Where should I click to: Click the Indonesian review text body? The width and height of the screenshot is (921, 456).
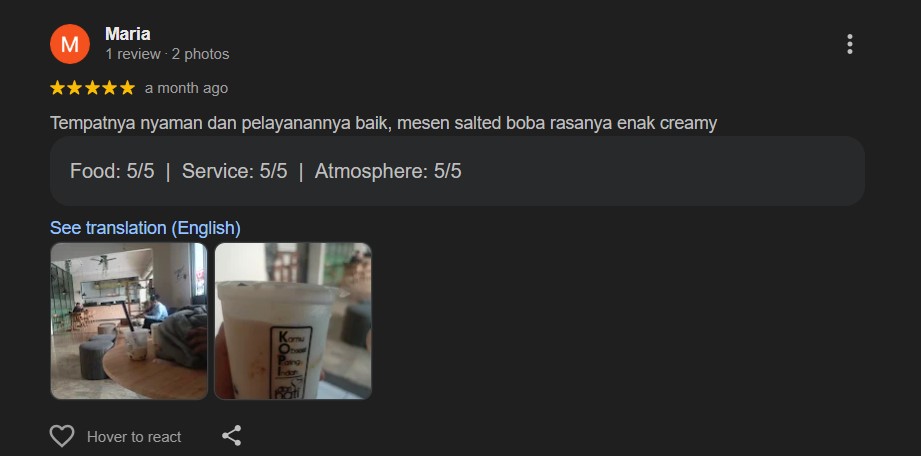coord(384,123)
